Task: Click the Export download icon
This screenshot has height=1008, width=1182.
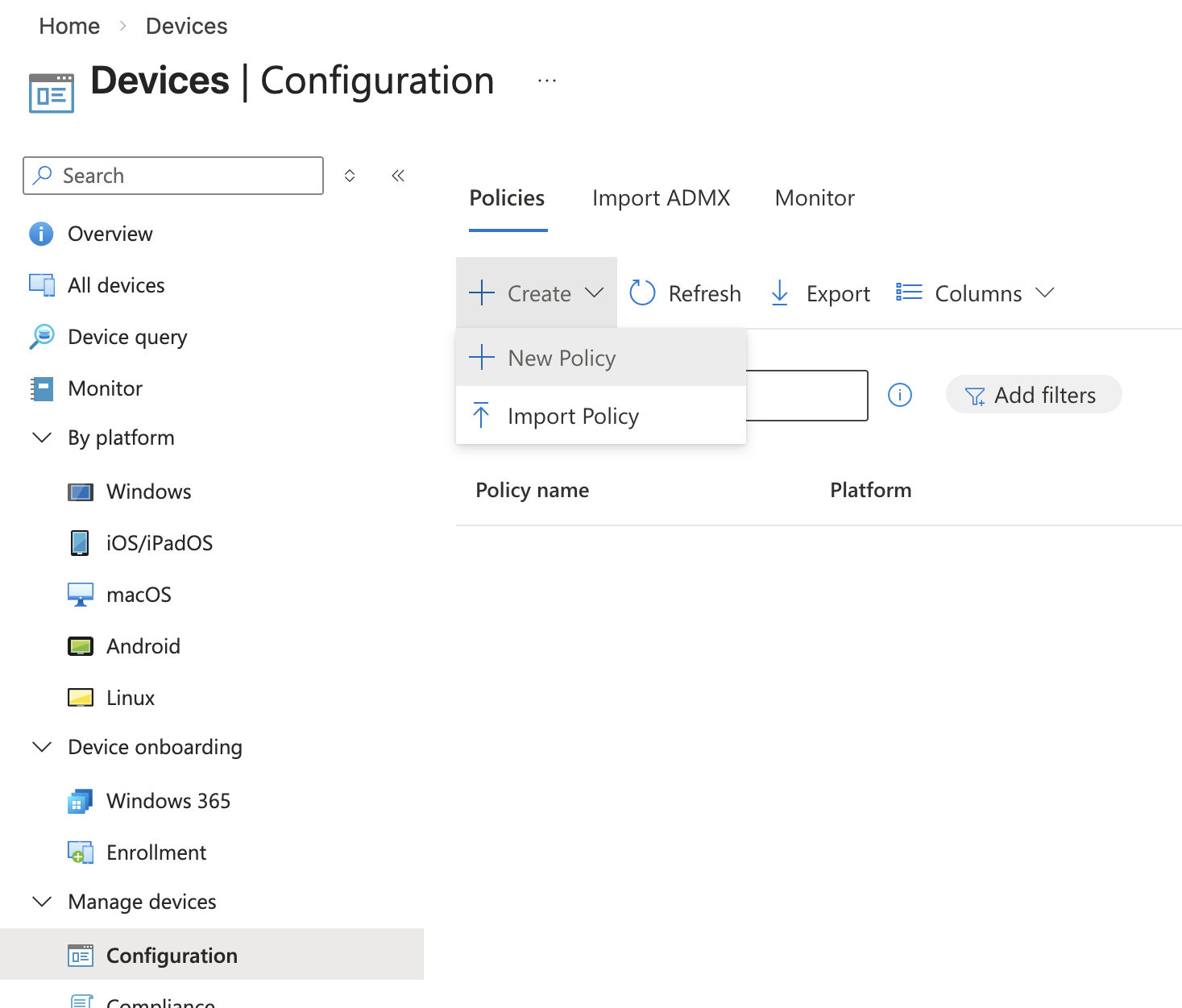Action: click(779, 292)
